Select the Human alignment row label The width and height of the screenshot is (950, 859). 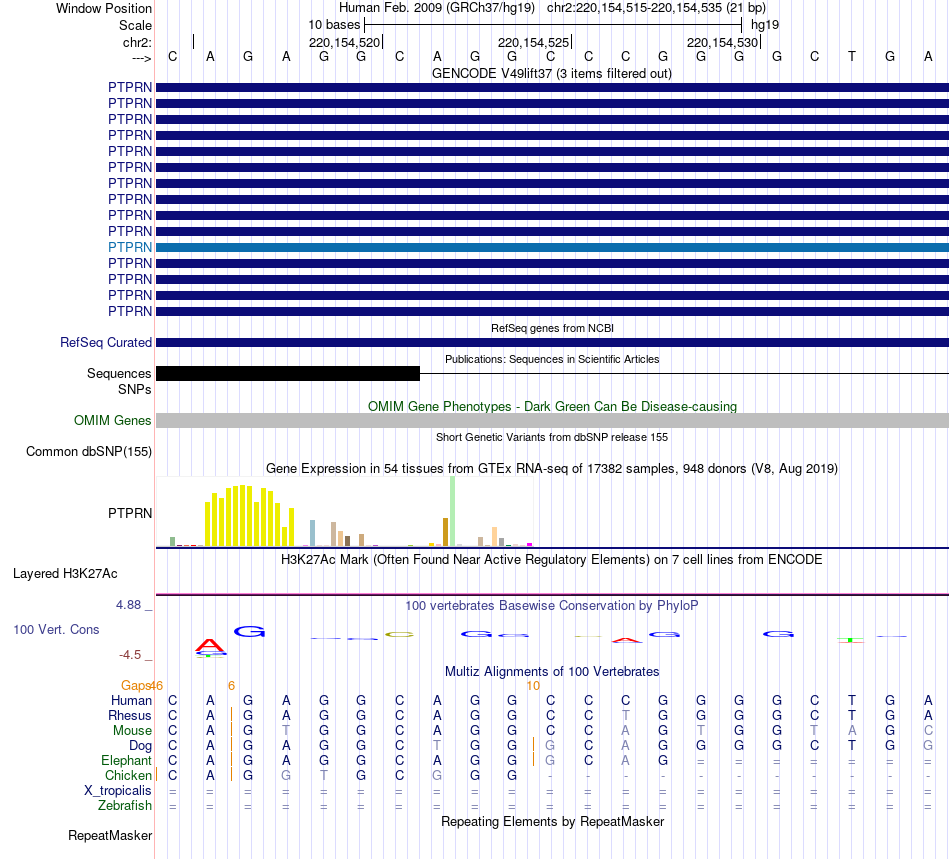[x=131, y=700]
